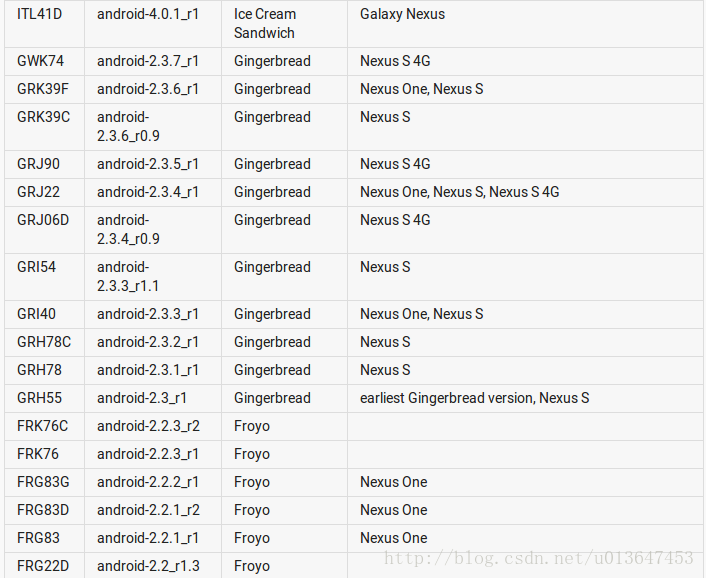Screen dimensions: 706x578
Task: Select the GRK39F build row
Action: click(x=353, y=89)
